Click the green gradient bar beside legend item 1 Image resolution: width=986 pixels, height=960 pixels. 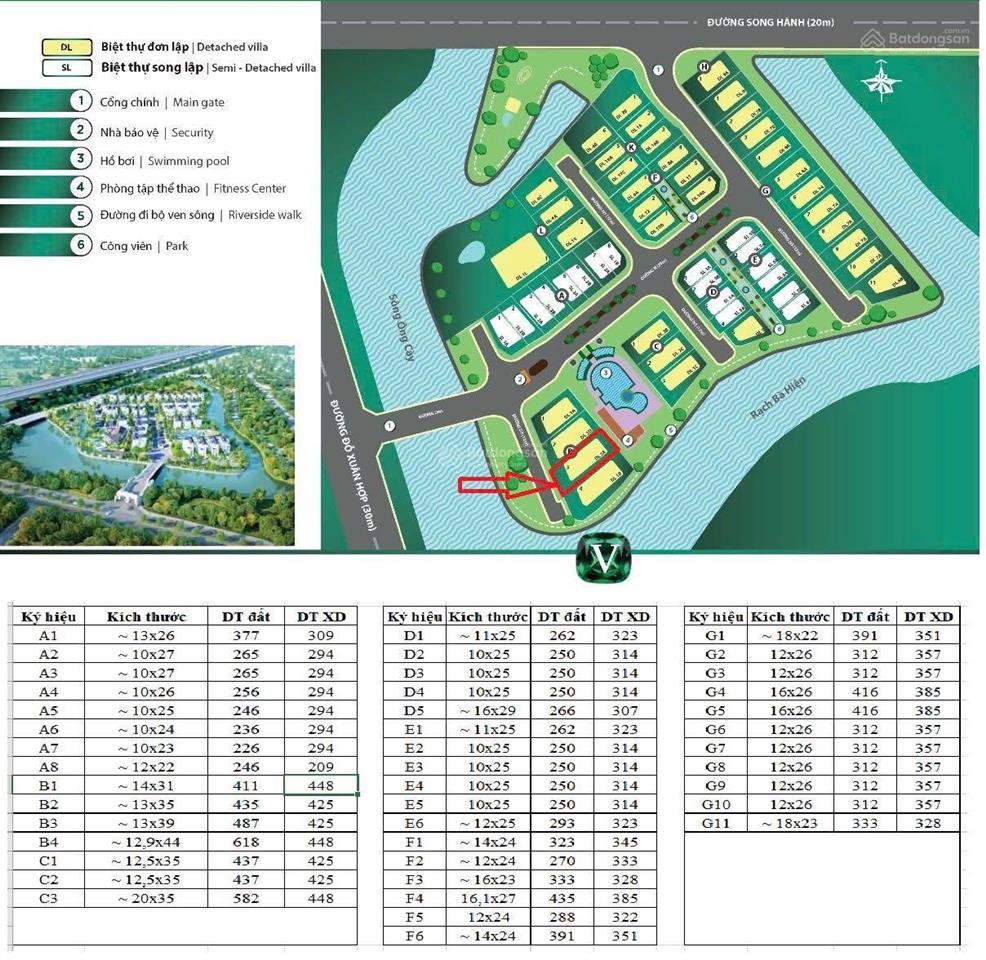click(35, 101)
